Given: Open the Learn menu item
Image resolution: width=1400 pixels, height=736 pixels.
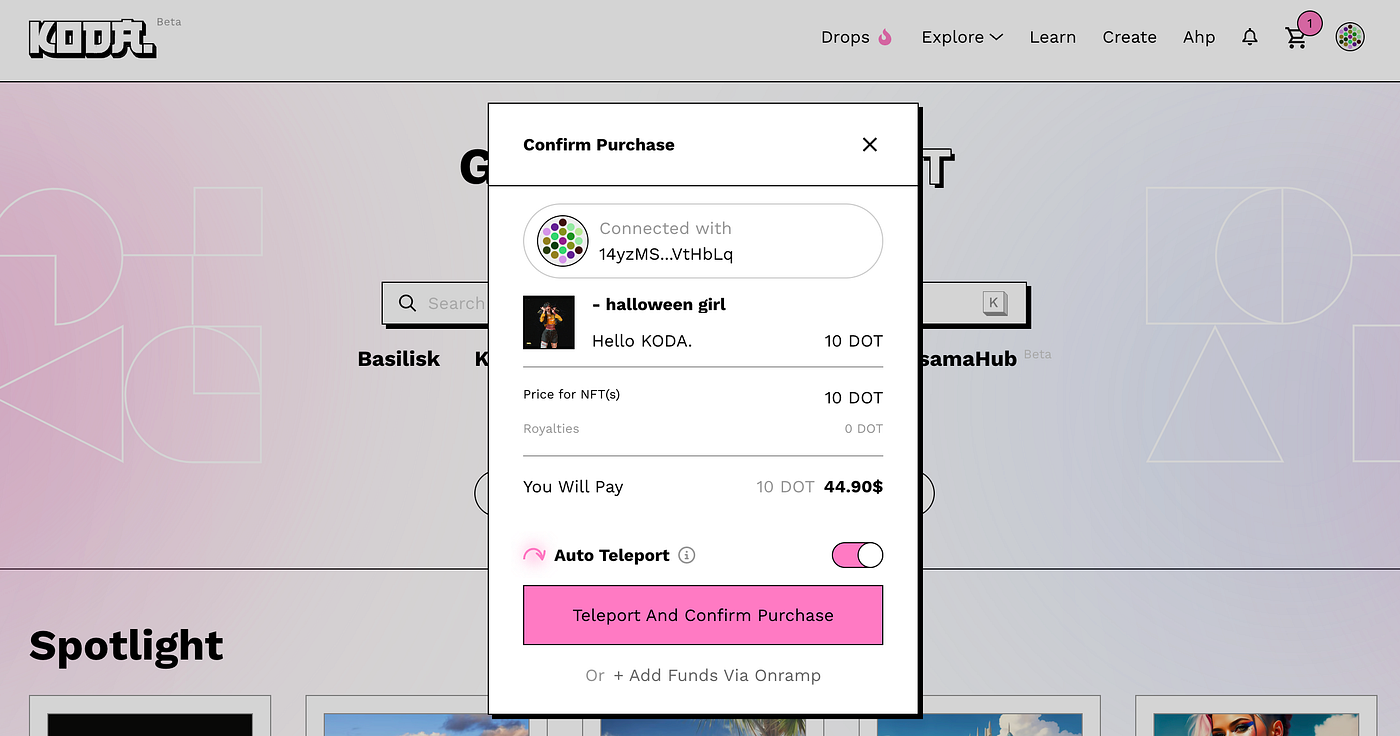Looking at the screenshot, I should (x=1052, y=37).
